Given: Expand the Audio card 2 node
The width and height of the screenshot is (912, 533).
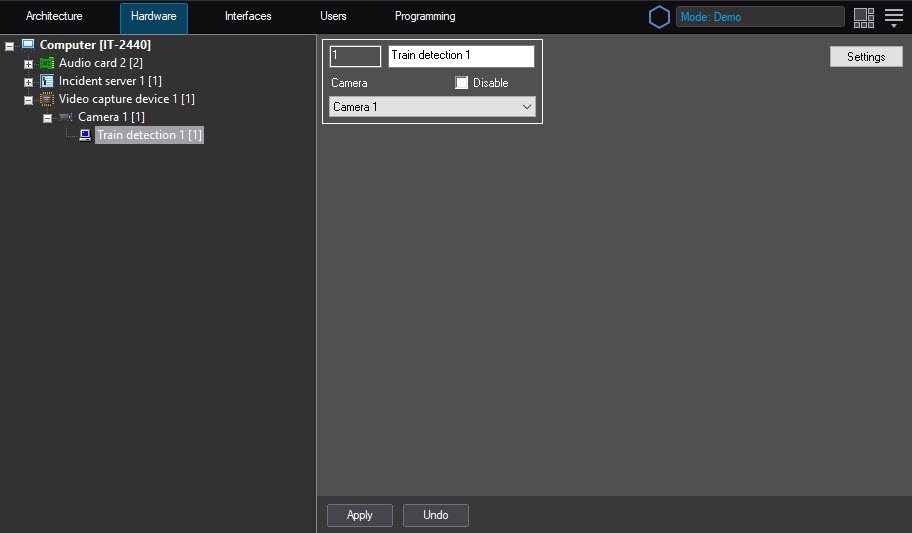Looking at the screenshot, I should pos(28,64).
